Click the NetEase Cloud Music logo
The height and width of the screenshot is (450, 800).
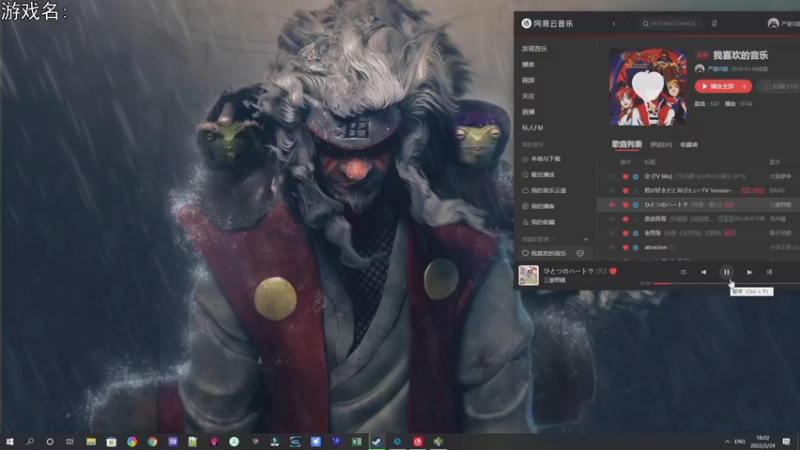click(x=547, y=23)
